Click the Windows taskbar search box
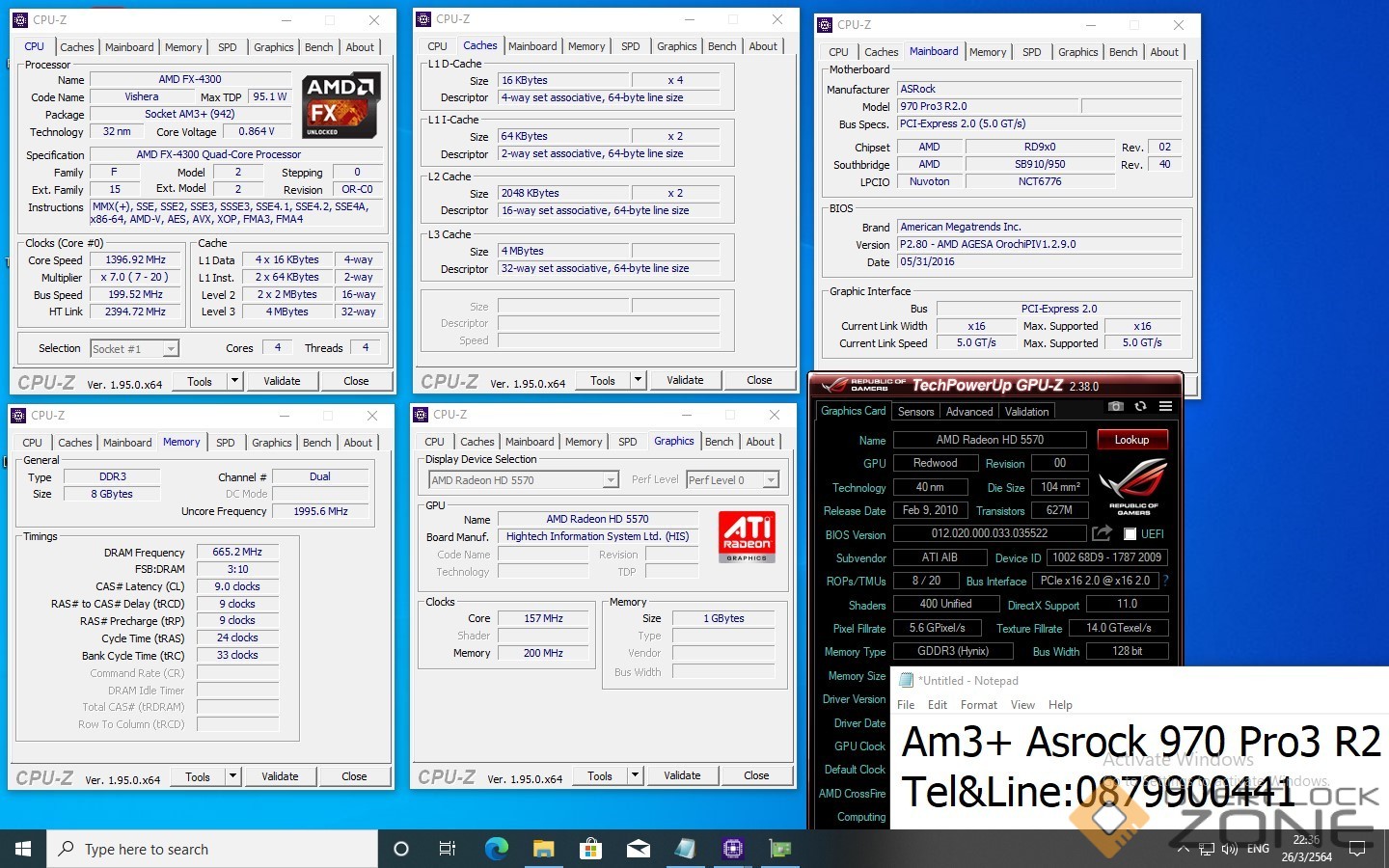 (212, 849)
